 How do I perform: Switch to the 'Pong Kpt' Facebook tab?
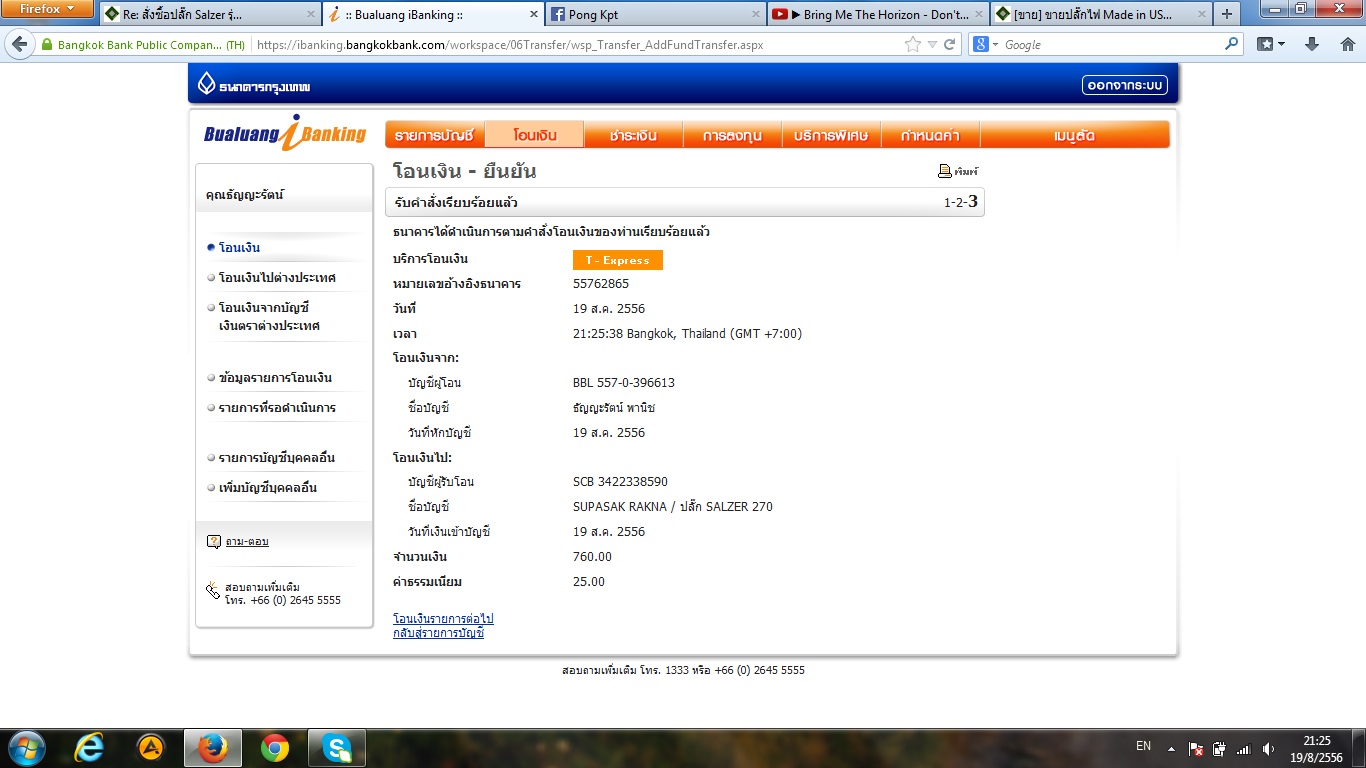point(656,15)
